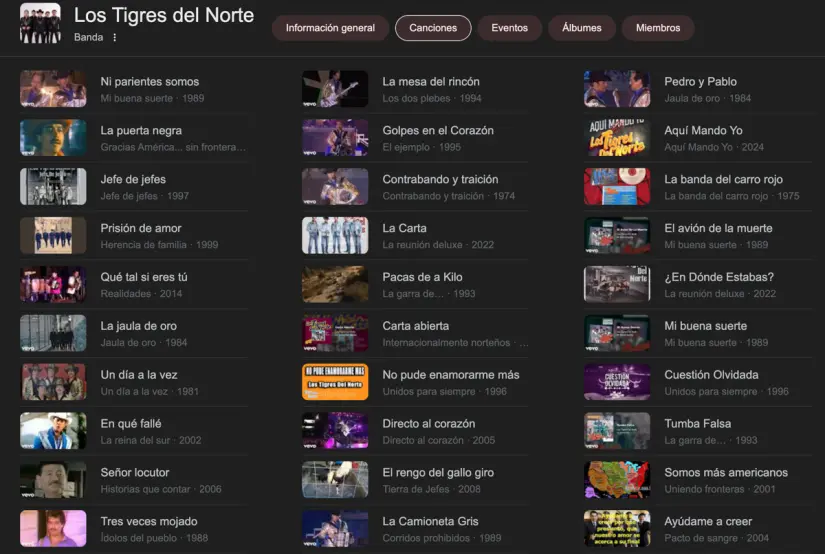Click the subtitle Uniendo fronteras · 2001
Viewport: 825px width, 554px height.
tap(720, 489)
